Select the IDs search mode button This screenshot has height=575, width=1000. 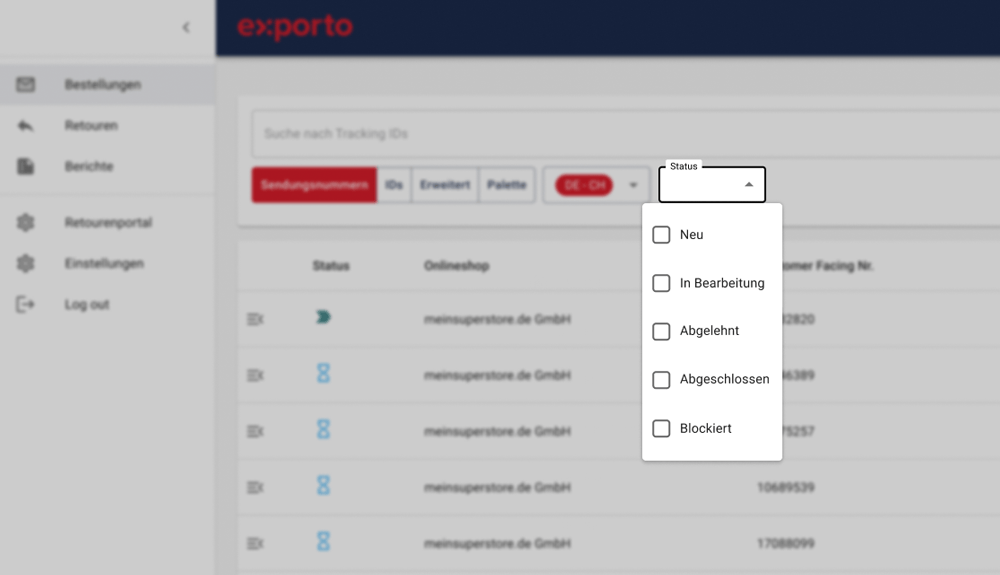coord(394,185)
